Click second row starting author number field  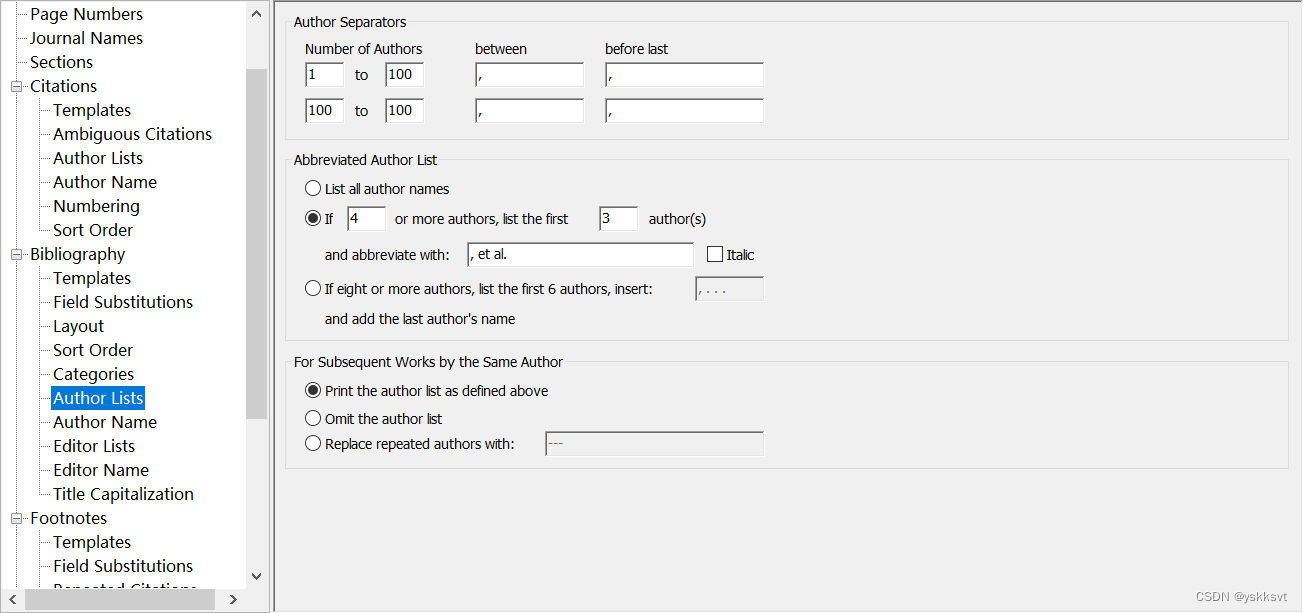[324, 111]
